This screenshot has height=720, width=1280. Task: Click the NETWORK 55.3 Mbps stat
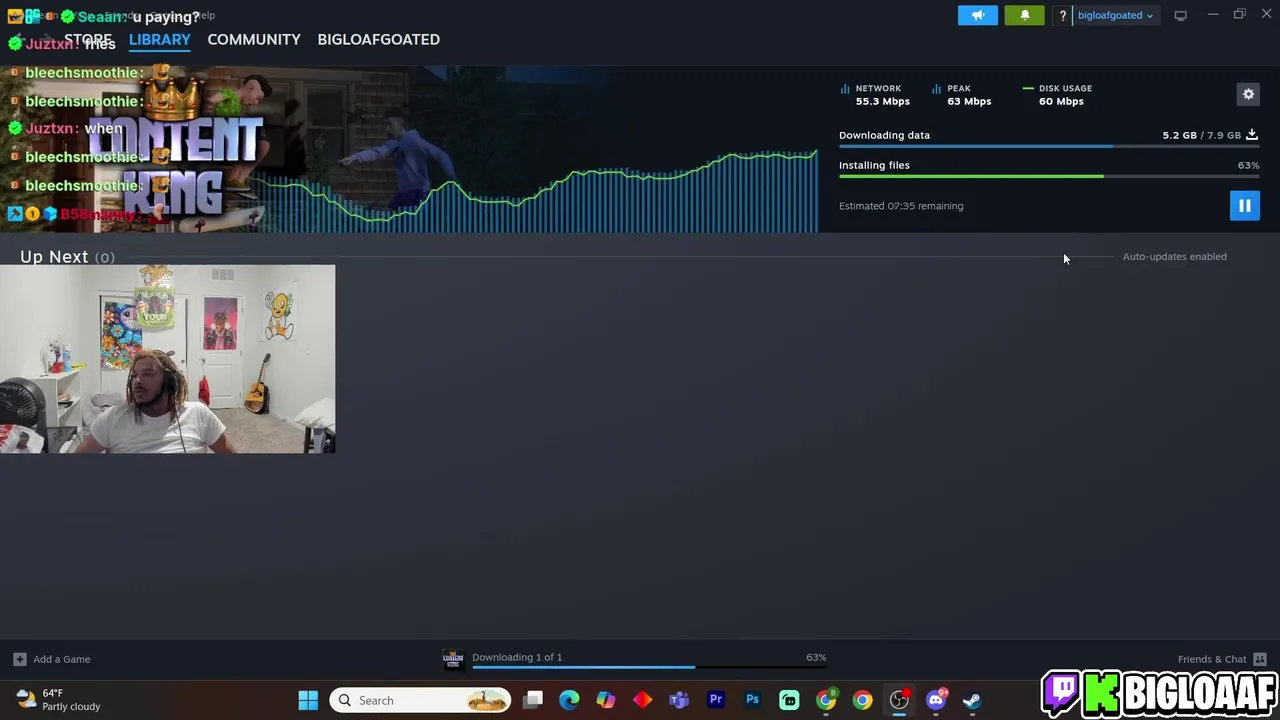(876, 95)
